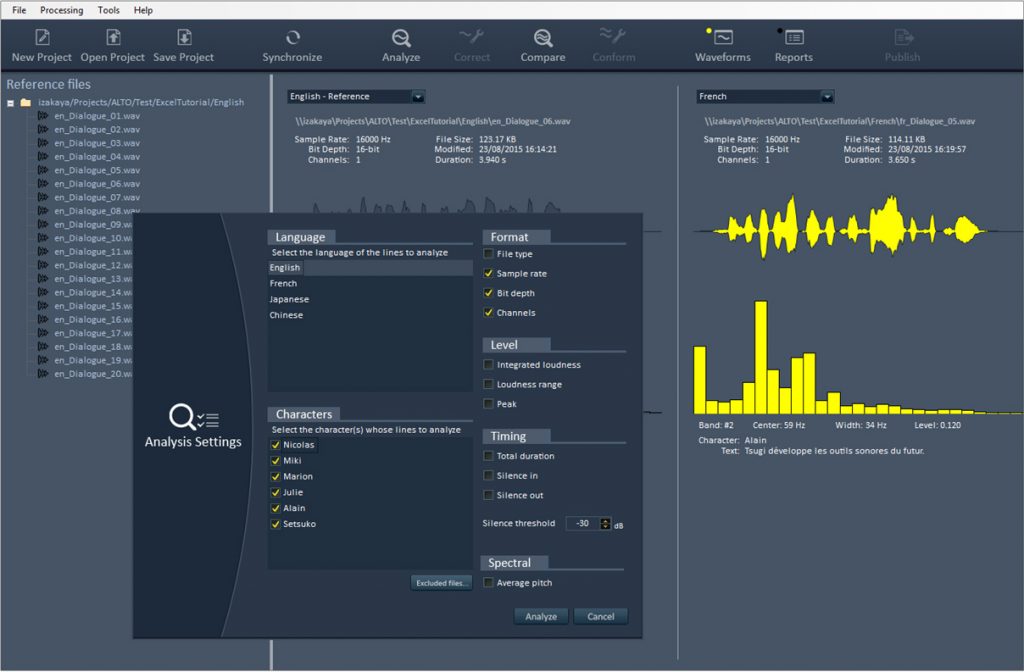
Task: Click the Excluded files... button
Action: click(x=441, y=582)
